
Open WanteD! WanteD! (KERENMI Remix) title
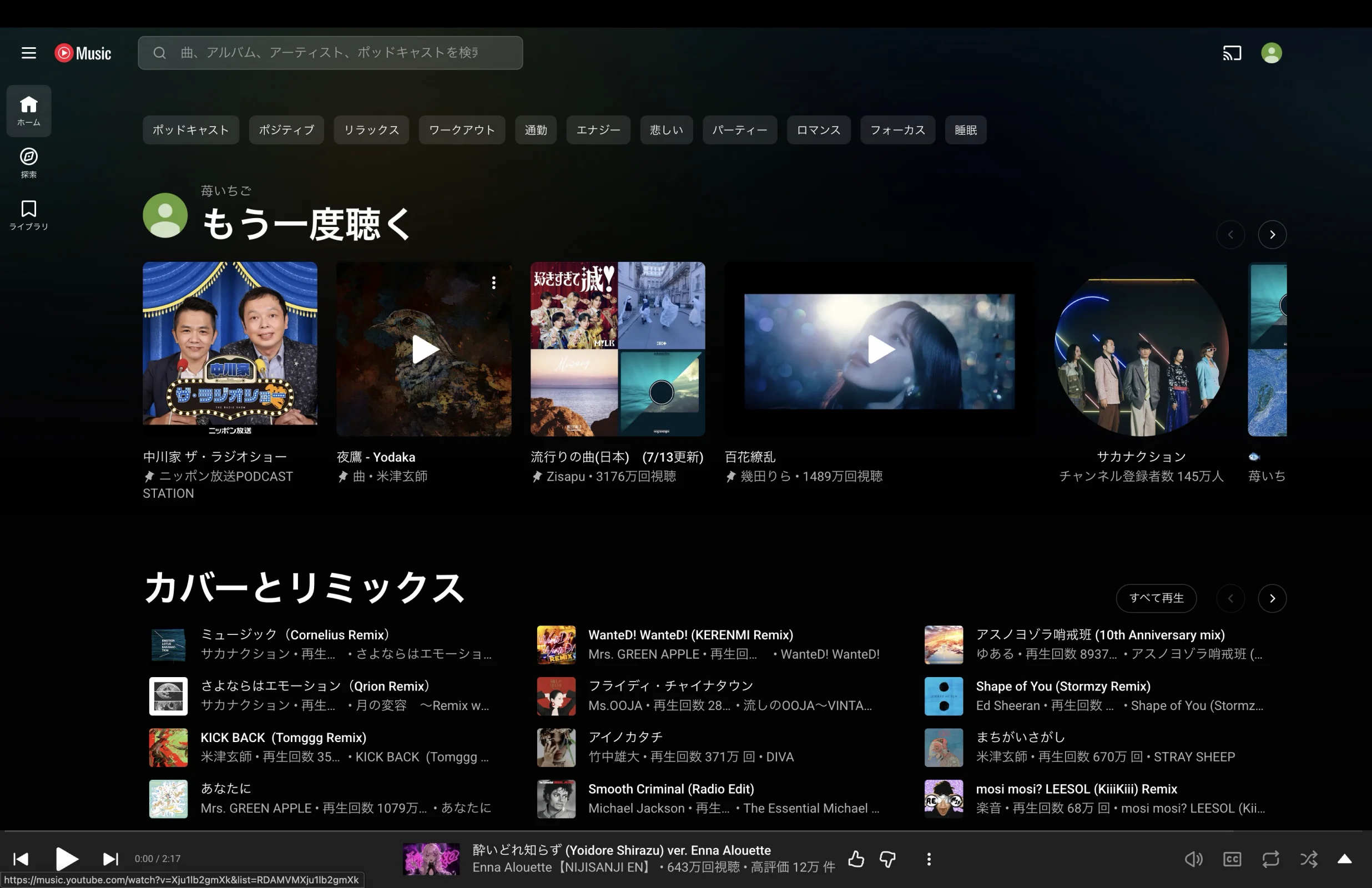point(690,635)
